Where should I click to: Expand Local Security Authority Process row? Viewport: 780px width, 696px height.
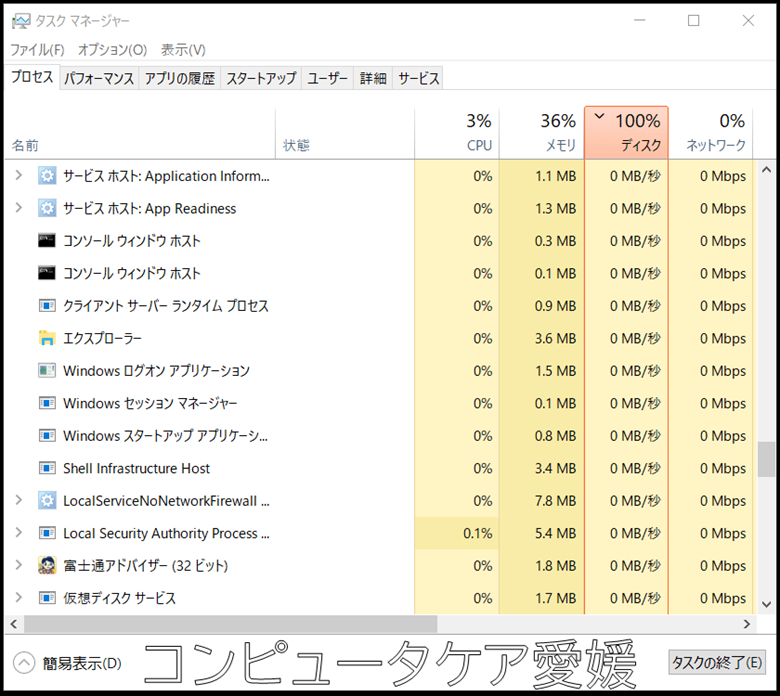coord(19,533)
